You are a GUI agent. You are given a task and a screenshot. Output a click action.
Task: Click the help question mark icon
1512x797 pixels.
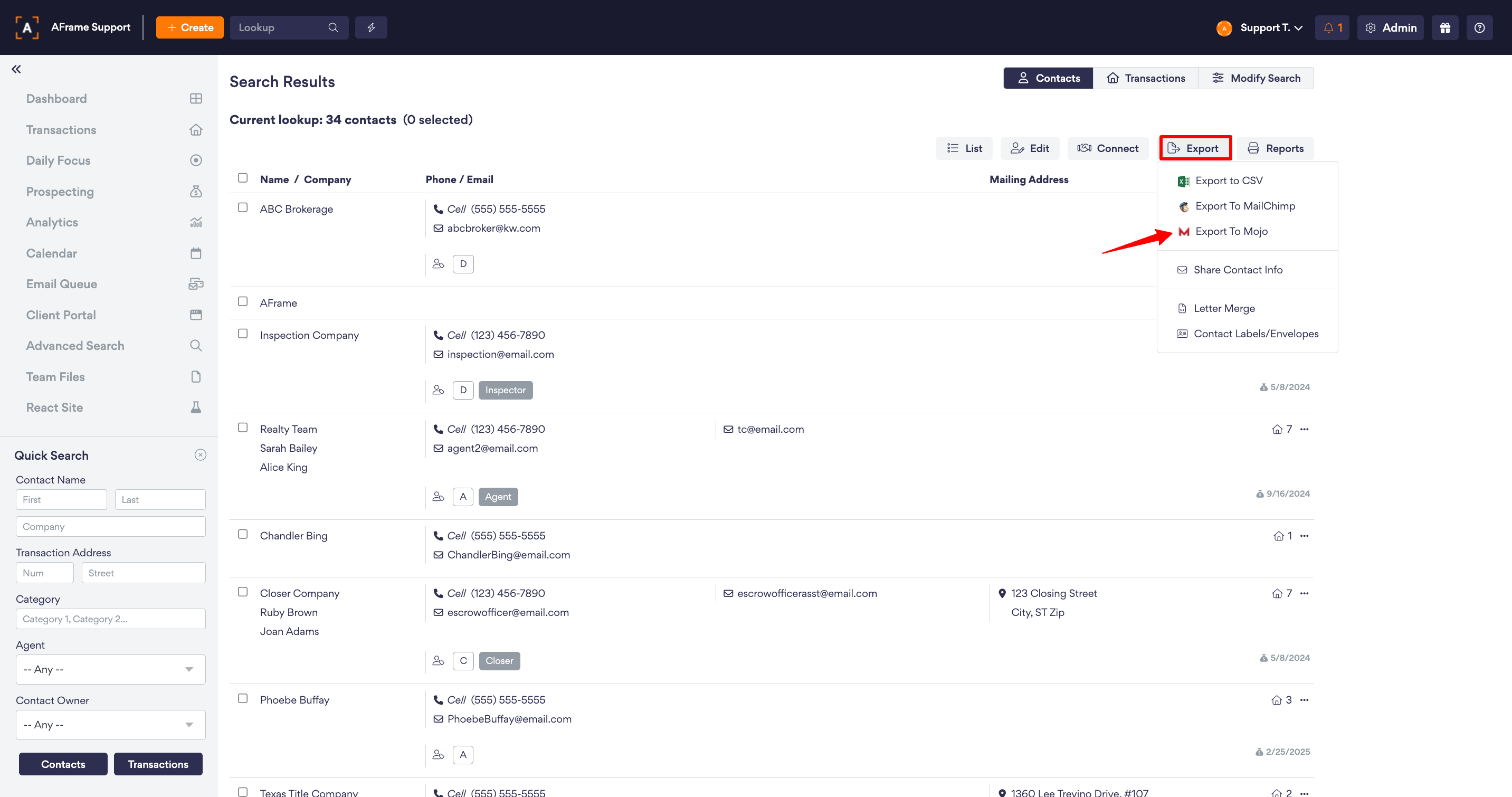pos(1479,27)
